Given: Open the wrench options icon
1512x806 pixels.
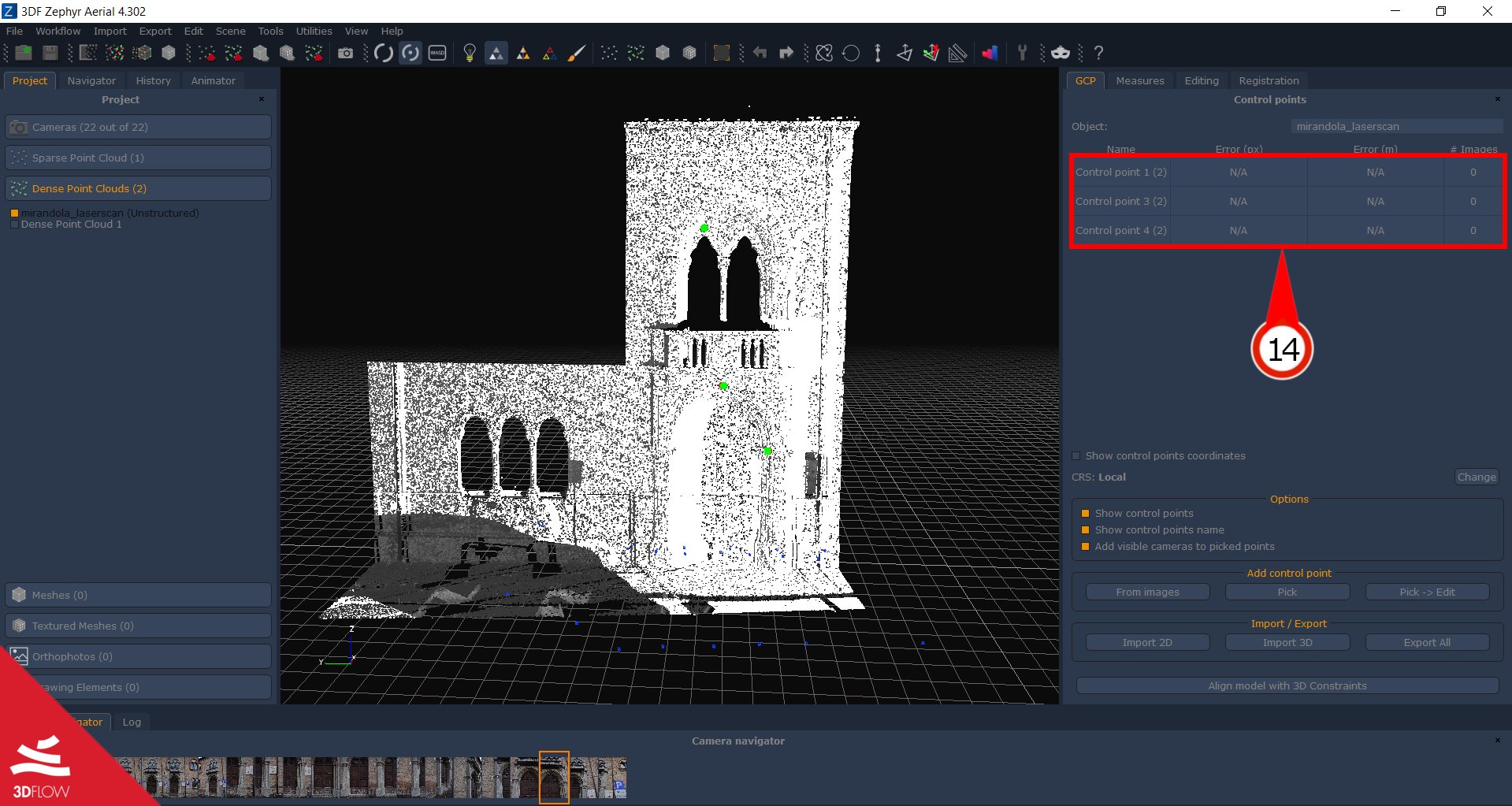Looking at the screenshot, I should [1022, 53].
